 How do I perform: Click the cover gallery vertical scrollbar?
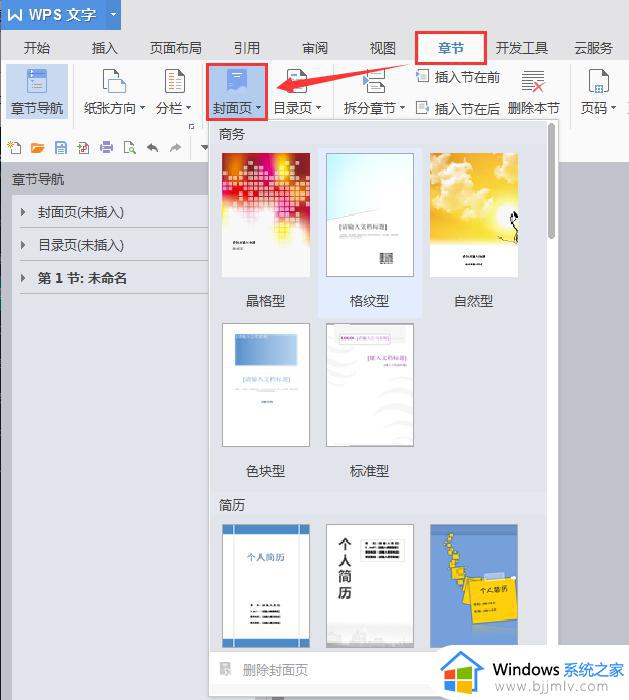(552, 181)
